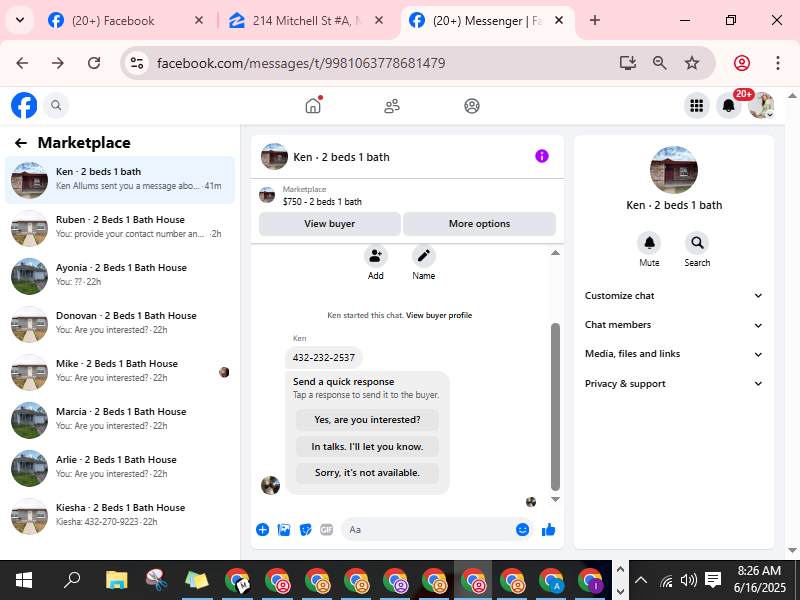Viewport: 800px width, 600px height.
Task: View site information icon in address bar
Action: [137, 63]
